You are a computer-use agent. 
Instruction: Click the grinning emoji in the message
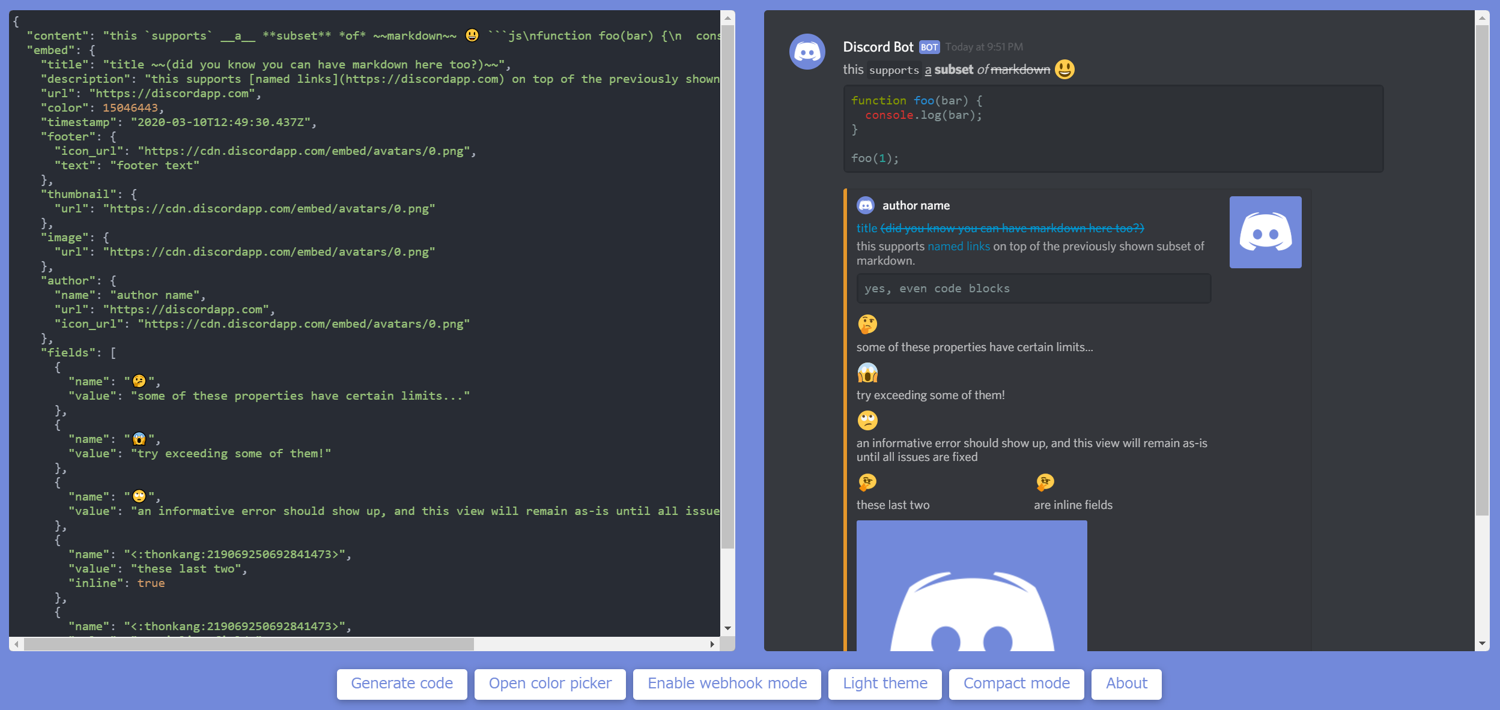pos(1065,69)
